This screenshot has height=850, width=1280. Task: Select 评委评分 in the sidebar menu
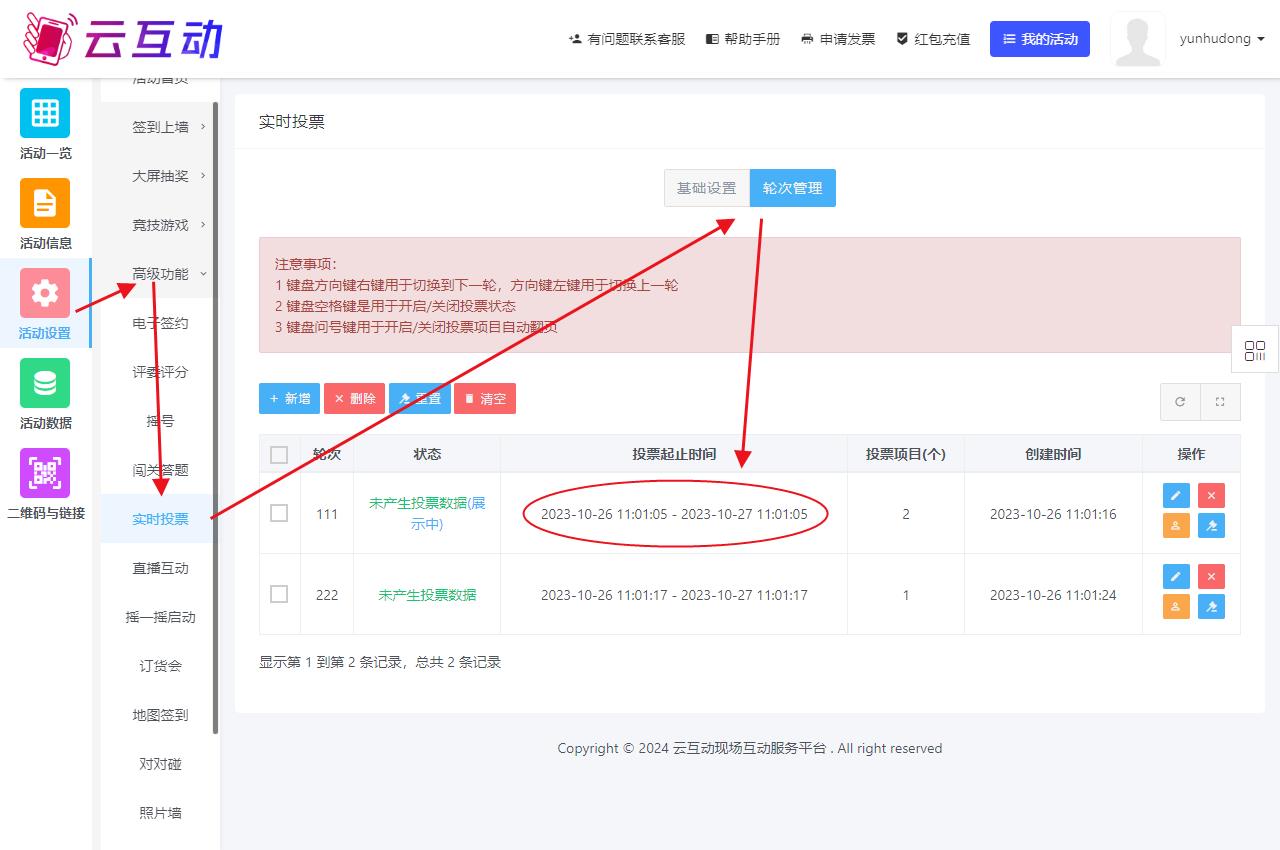[160, 372]
